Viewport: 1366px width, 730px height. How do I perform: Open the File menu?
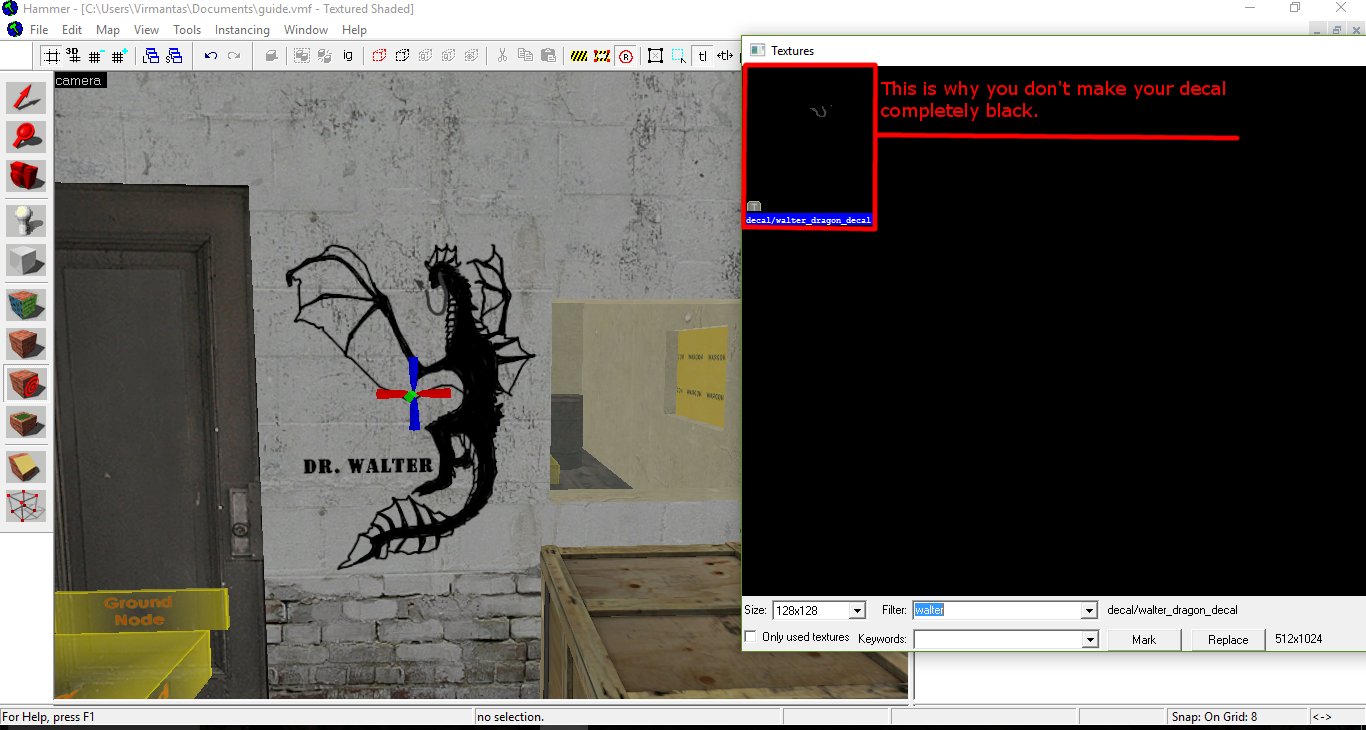click(x=39, y=30)
